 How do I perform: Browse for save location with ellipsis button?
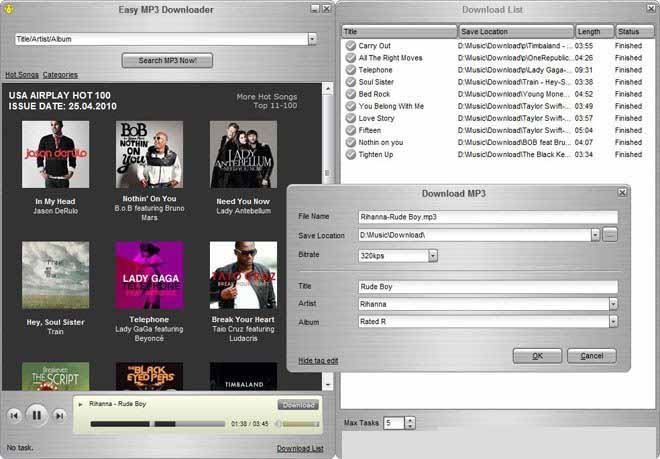[x=610, y=235]
